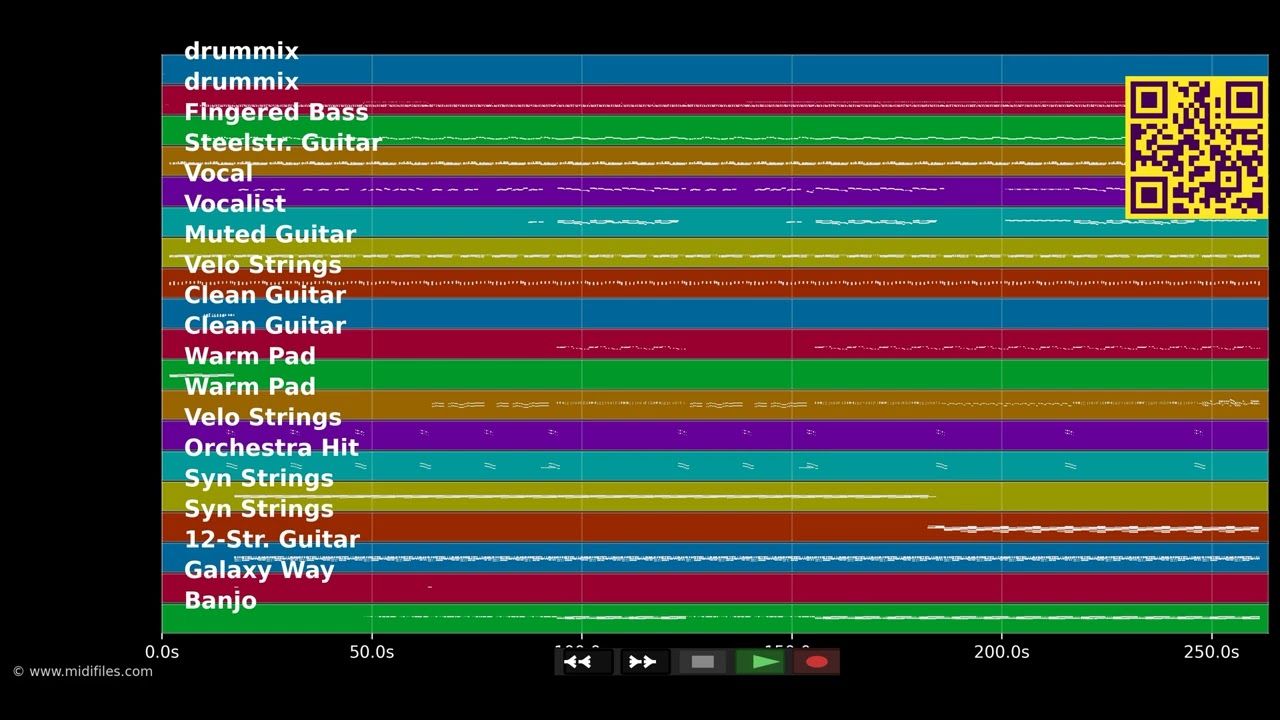Select the Vocalist track label
Screen dimensions: 1280x720
click(x=235, y=204)
